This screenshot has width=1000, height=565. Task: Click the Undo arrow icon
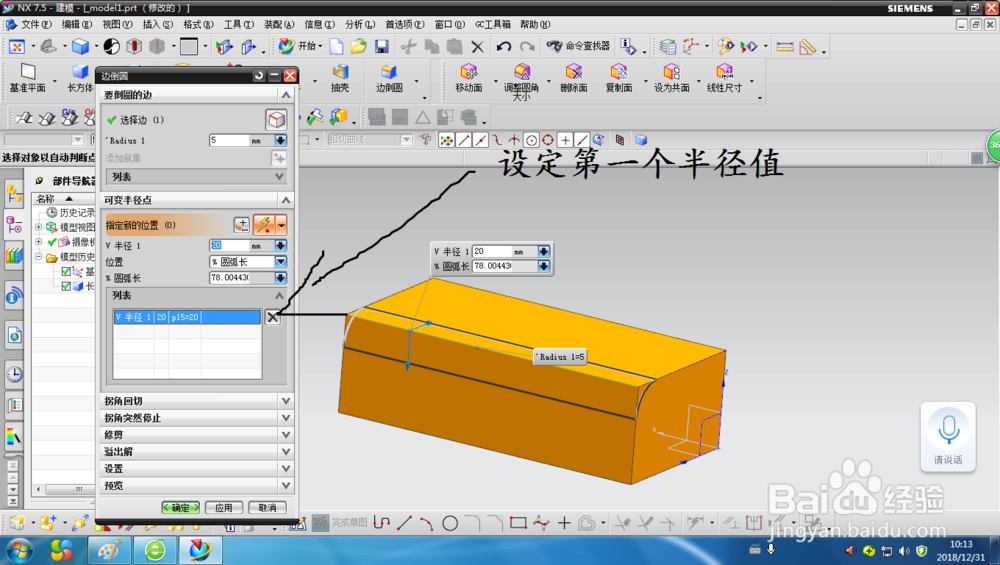pos(504,47)
